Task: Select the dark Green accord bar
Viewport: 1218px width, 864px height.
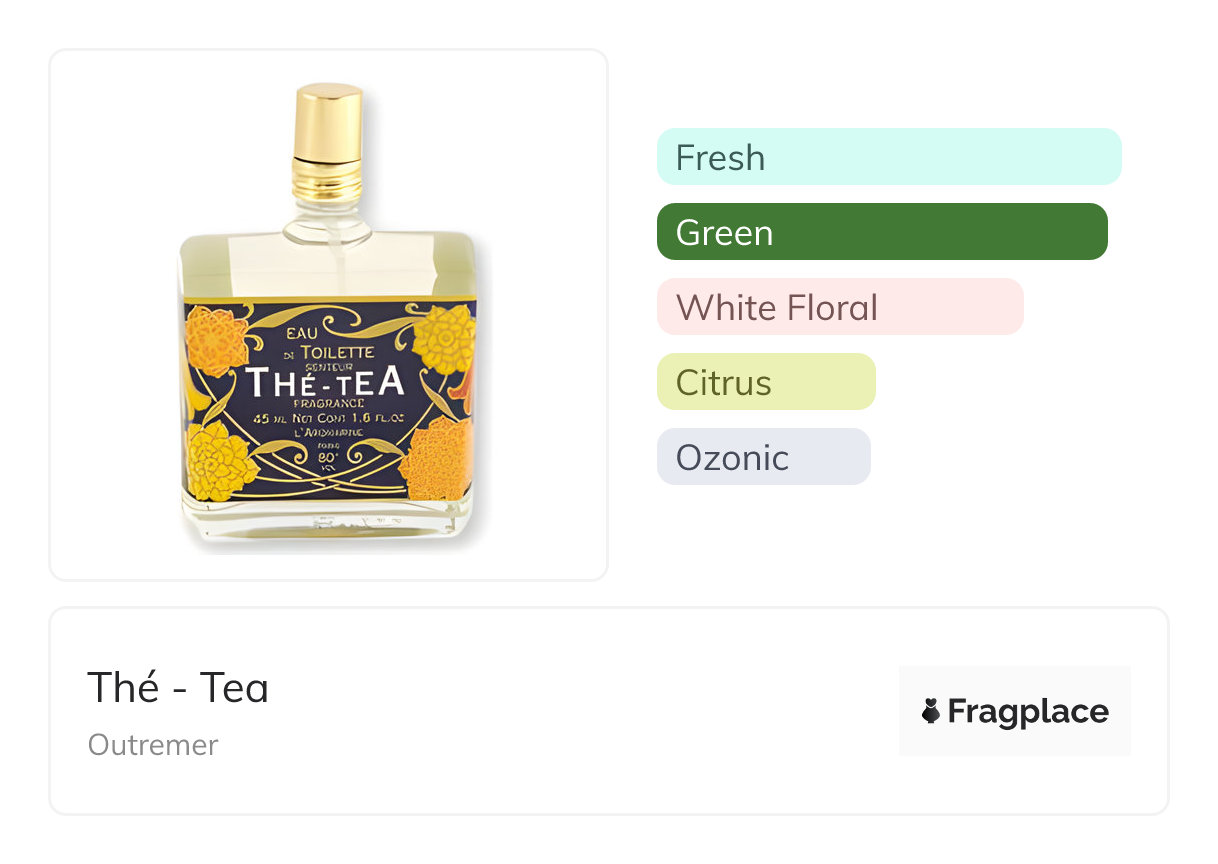Action: [882, 232]
